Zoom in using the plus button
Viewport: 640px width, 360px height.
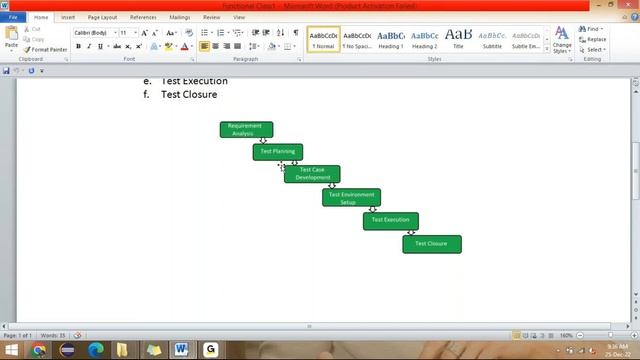(x=634, y=336)
